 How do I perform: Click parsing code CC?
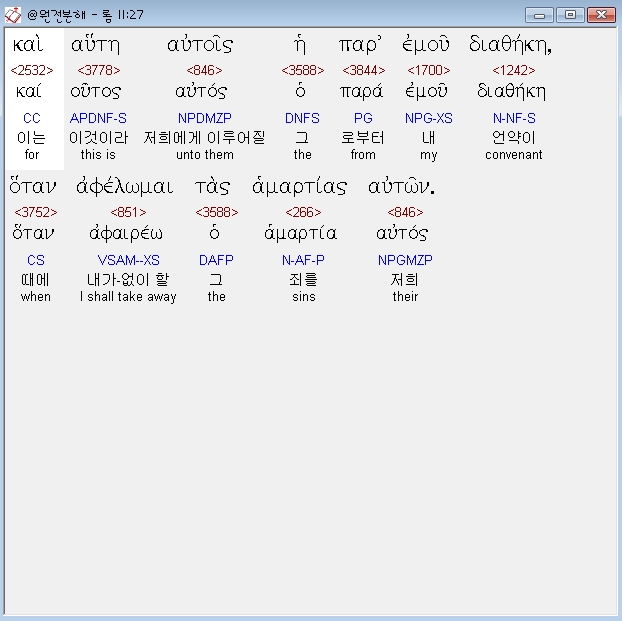[x=32, y=118]
